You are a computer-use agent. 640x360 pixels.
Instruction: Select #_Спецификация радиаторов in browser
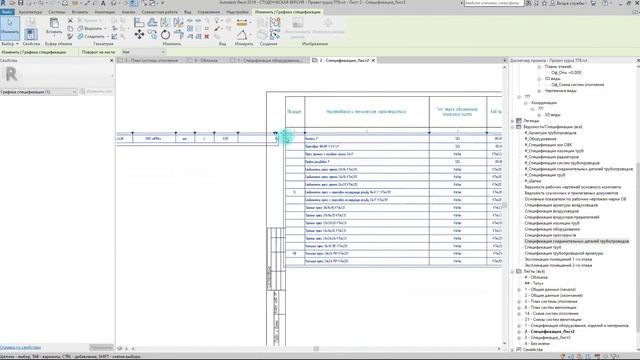pyautogui.click(x=551, y=157)
